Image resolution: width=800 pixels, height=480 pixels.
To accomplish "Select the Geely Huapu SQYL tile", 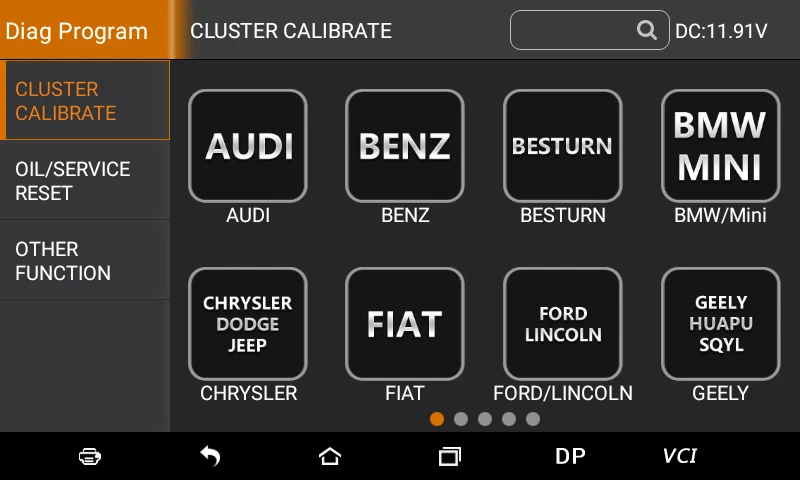I will click(x=720, y=324).
